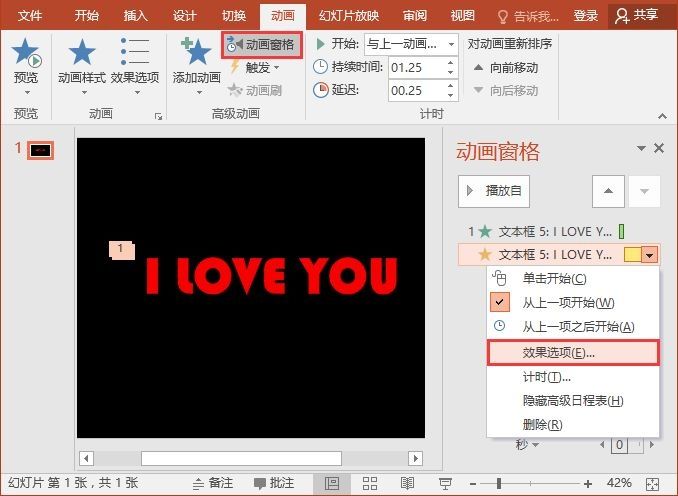Open Effect Options (效果选项) from menu
The height and width of the screenshot is (496, 678).
click(573, 353)
